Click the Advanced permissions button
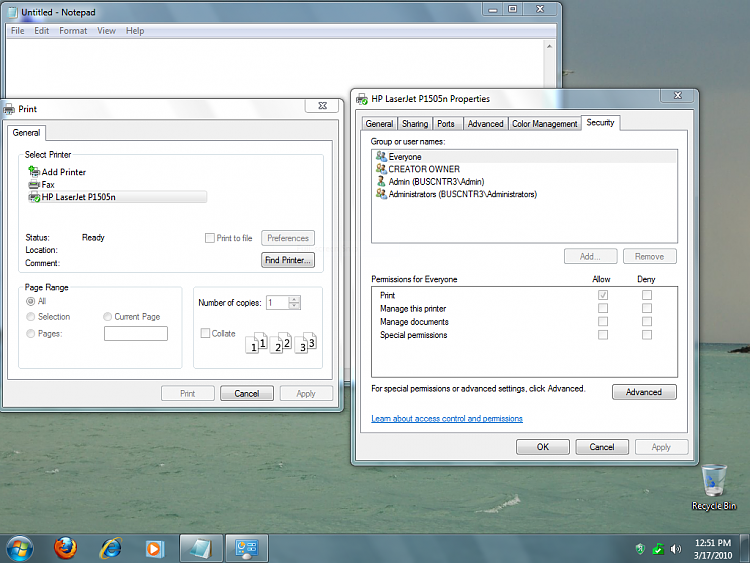Screen dimensions: 750x563 [644, 392]
